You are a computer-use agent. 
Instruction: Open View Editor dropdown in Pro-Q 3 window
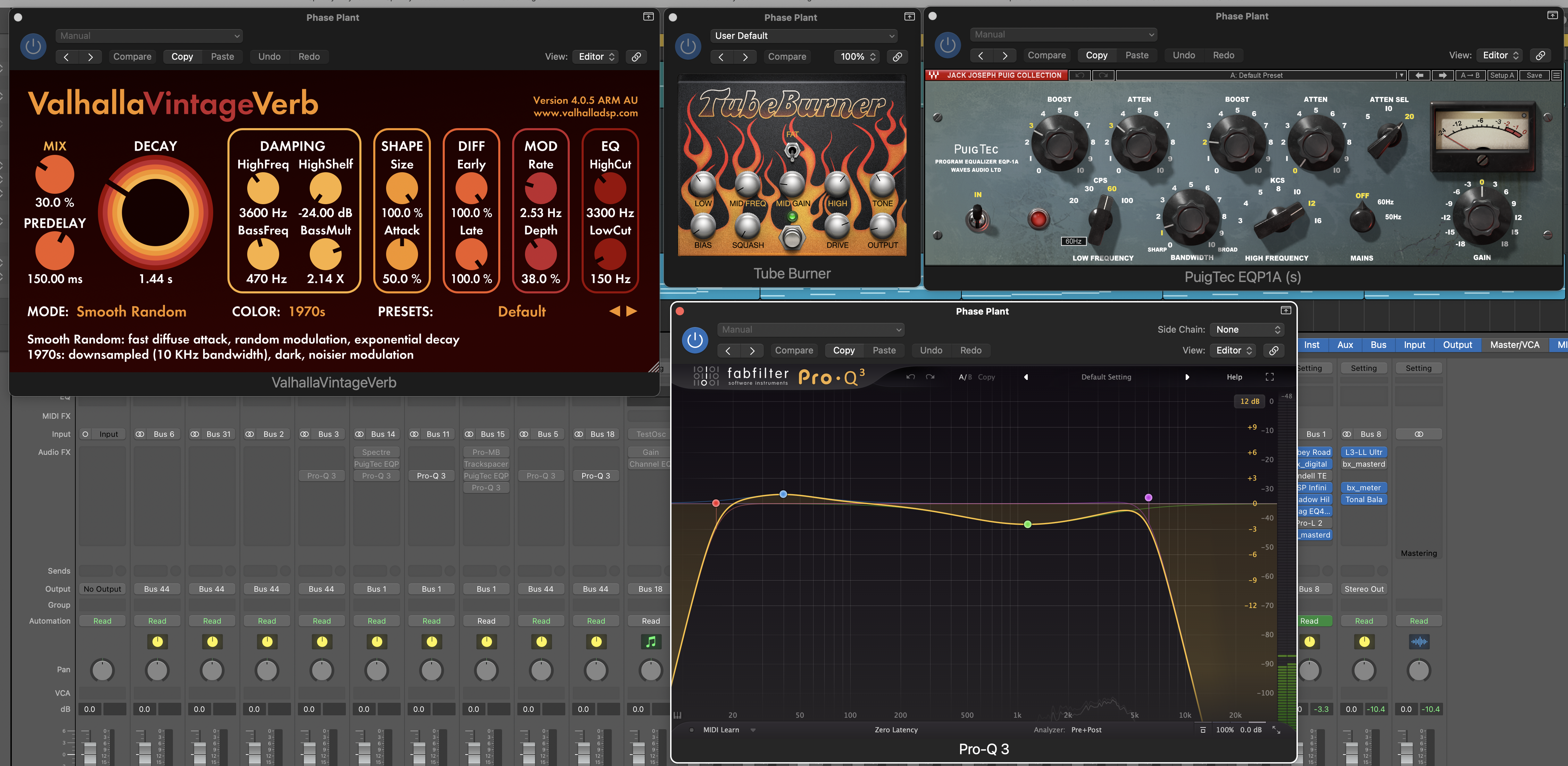(x=1233, y=351)
